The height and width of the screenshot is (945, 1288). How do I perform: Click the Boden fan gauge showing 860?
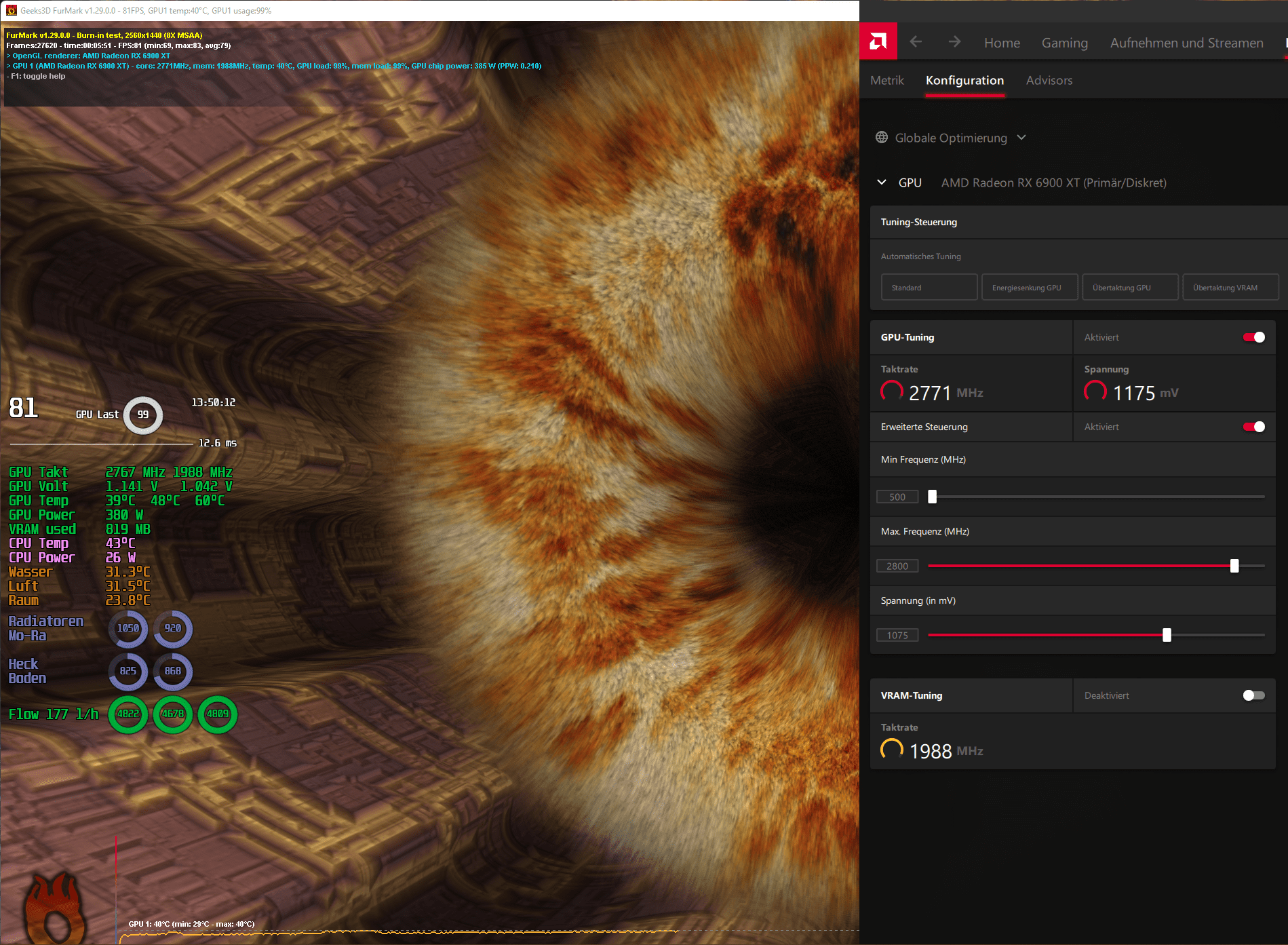173,672
